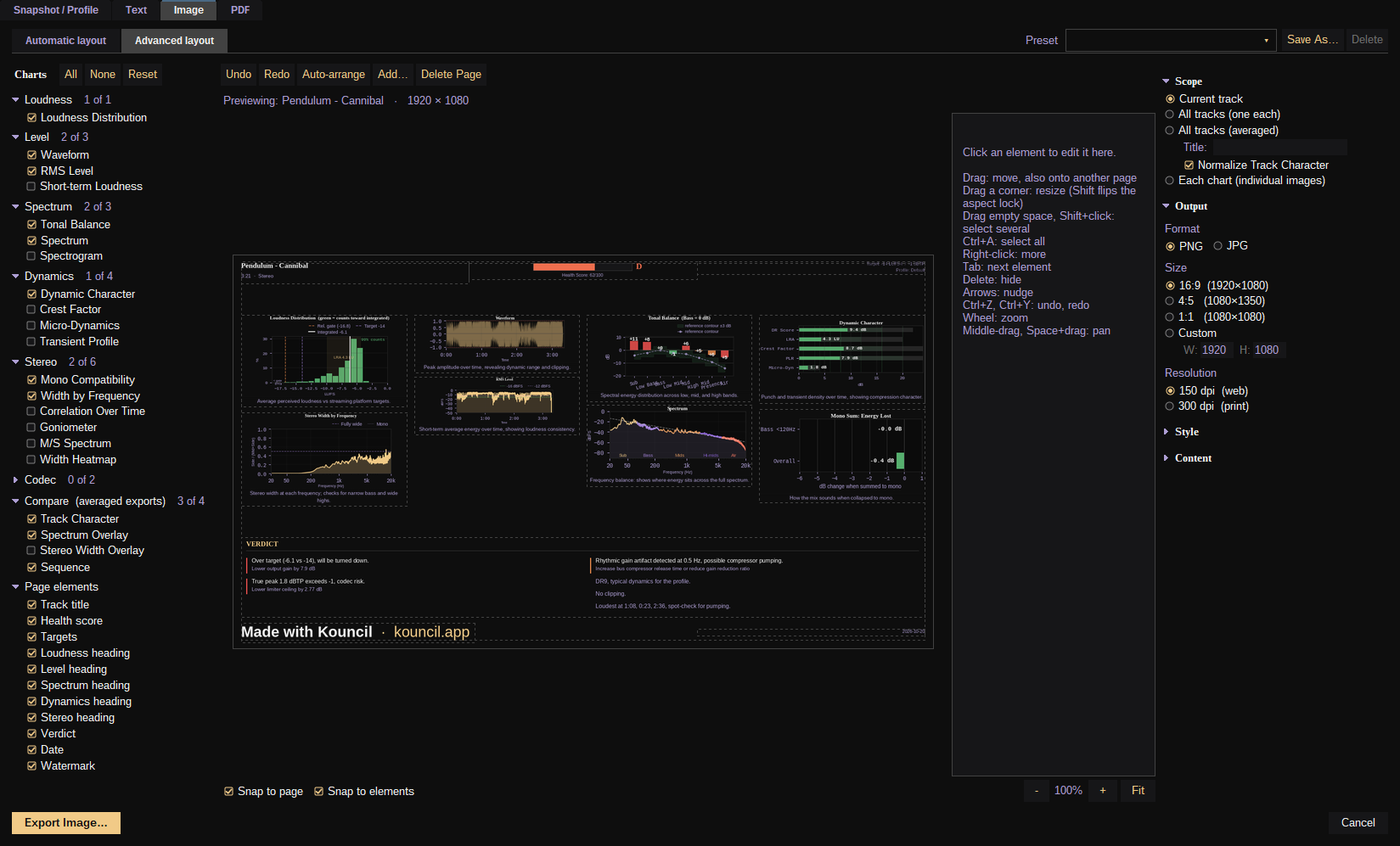The width and height of the screenshot is (1400, 846).
Task: Collapse the Loudness chart group
Action: [15, 100]
